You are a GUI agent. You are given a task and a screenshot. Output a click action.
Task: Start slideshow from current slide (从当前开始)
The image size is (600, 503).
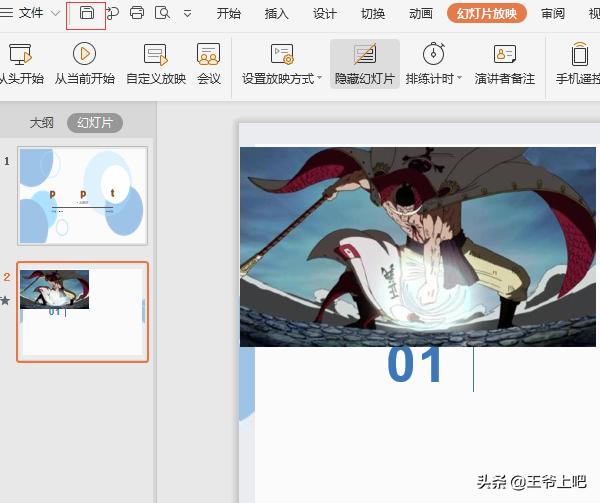click(x=85, y=65)
